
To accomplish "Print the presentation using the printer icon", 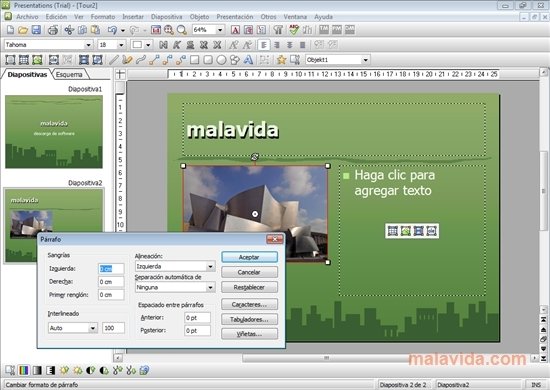I will click(53, 30).
